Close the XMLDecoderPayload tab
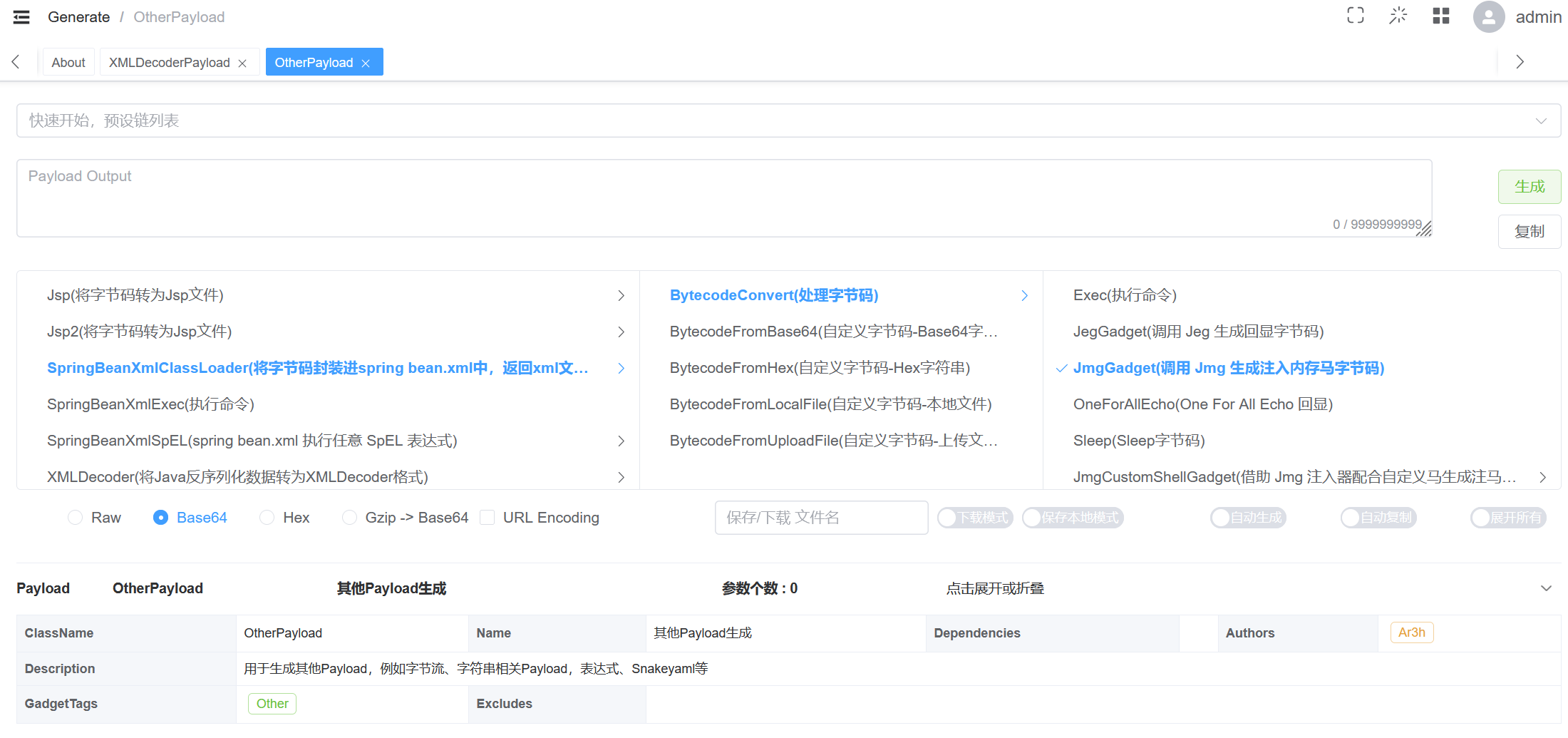 pyautogui.click(x=242, y=63)
